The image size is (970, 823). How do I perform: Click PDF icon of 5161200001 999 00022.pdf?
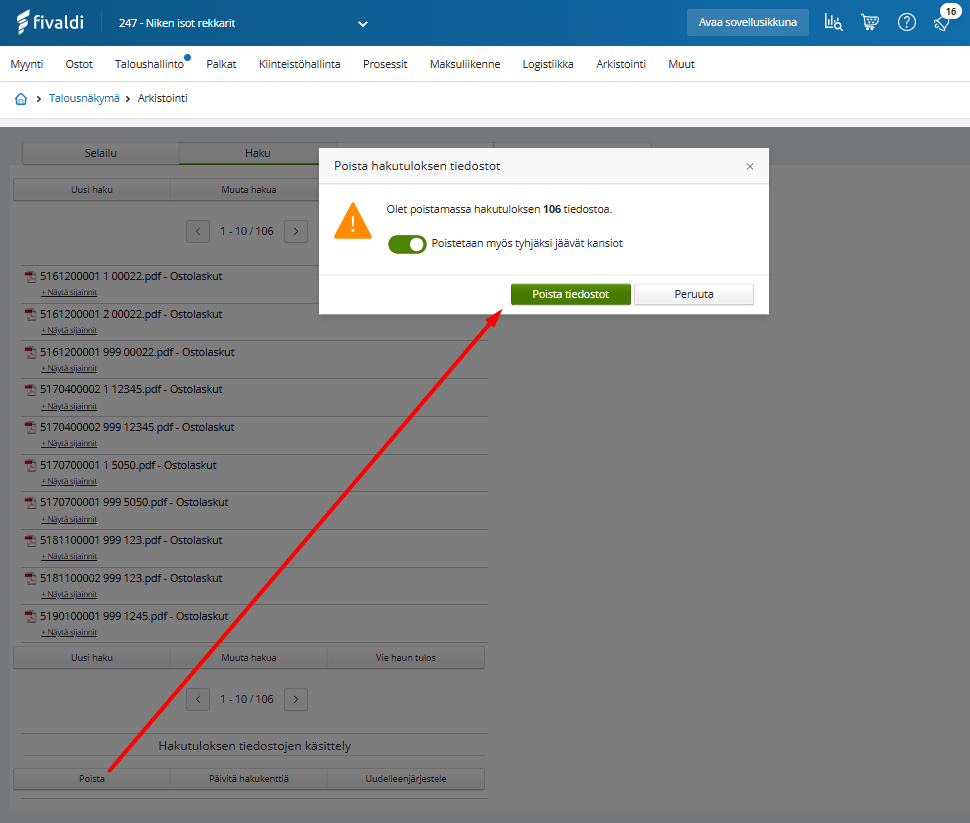coord(30,352)
